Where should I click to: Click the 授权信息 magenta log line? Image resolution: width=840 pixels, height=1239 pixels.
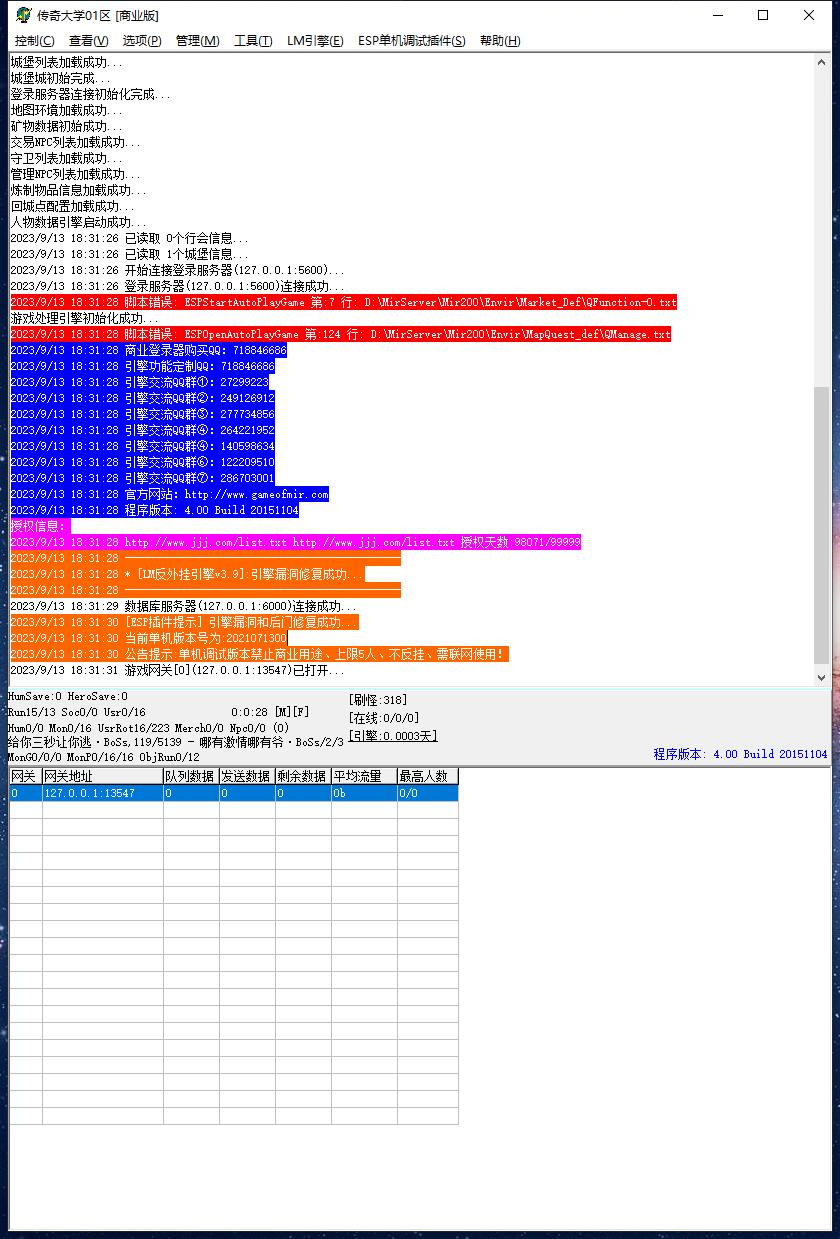[41, 526]
